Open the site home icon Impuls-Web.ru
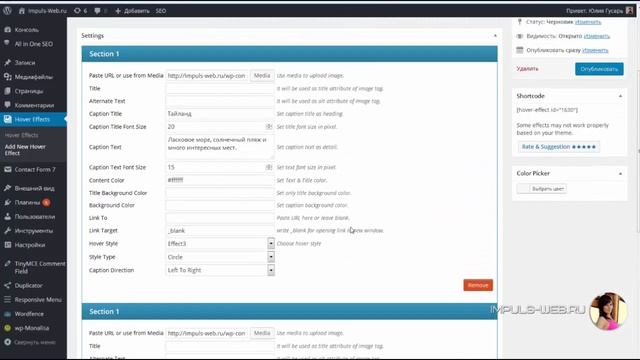 [x=22, y=11]
